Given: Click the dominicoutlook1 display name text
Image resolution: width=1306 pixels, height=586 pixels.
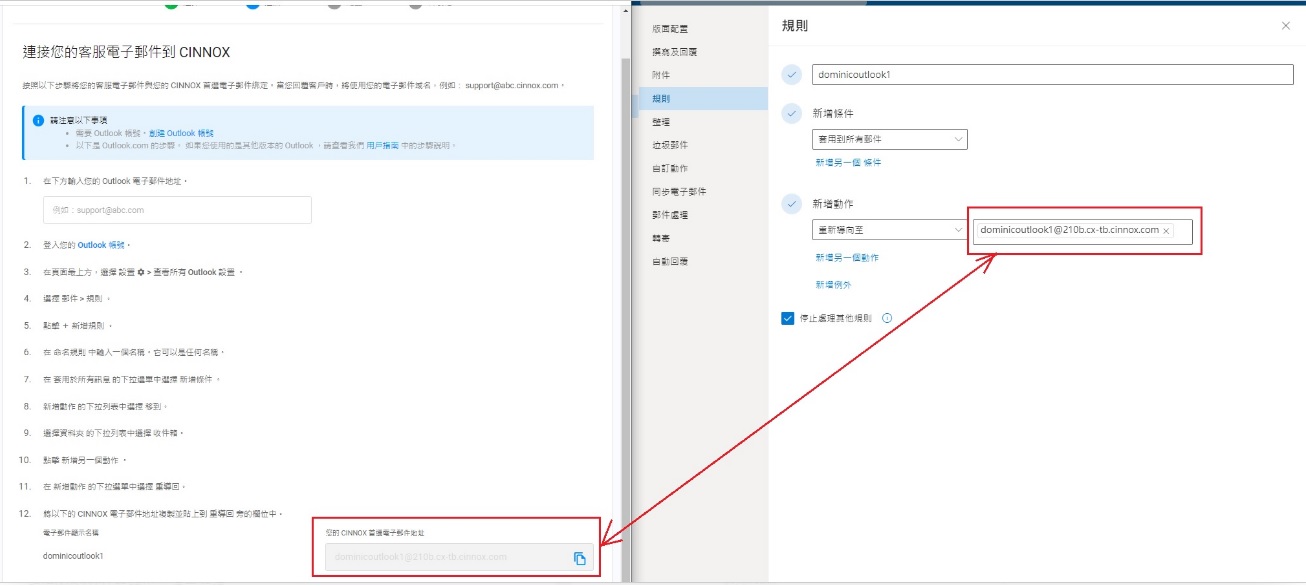Looking at the screenshot, I should coord(73,555).
